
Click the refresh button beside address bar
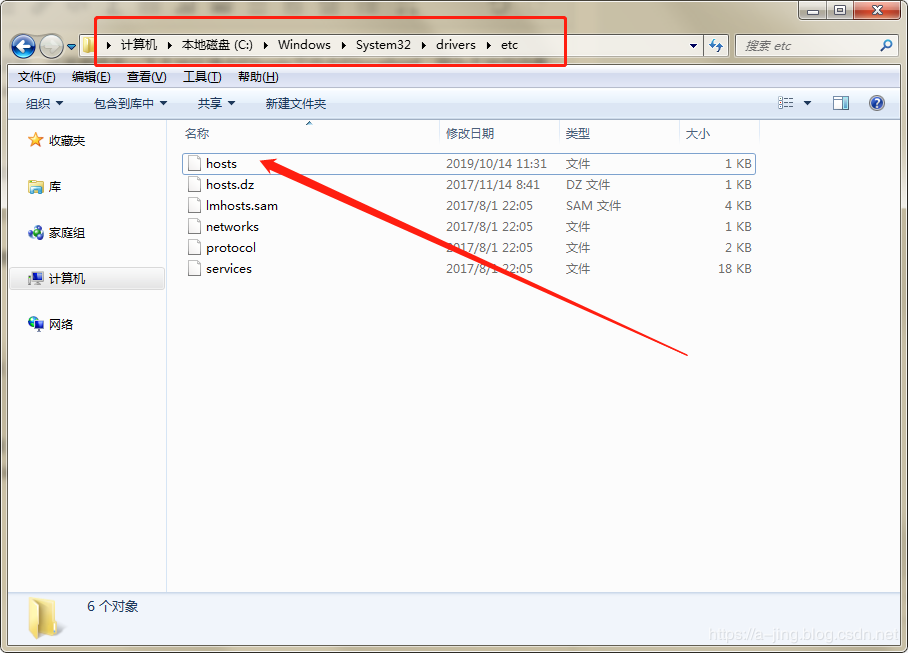[716, 46]
